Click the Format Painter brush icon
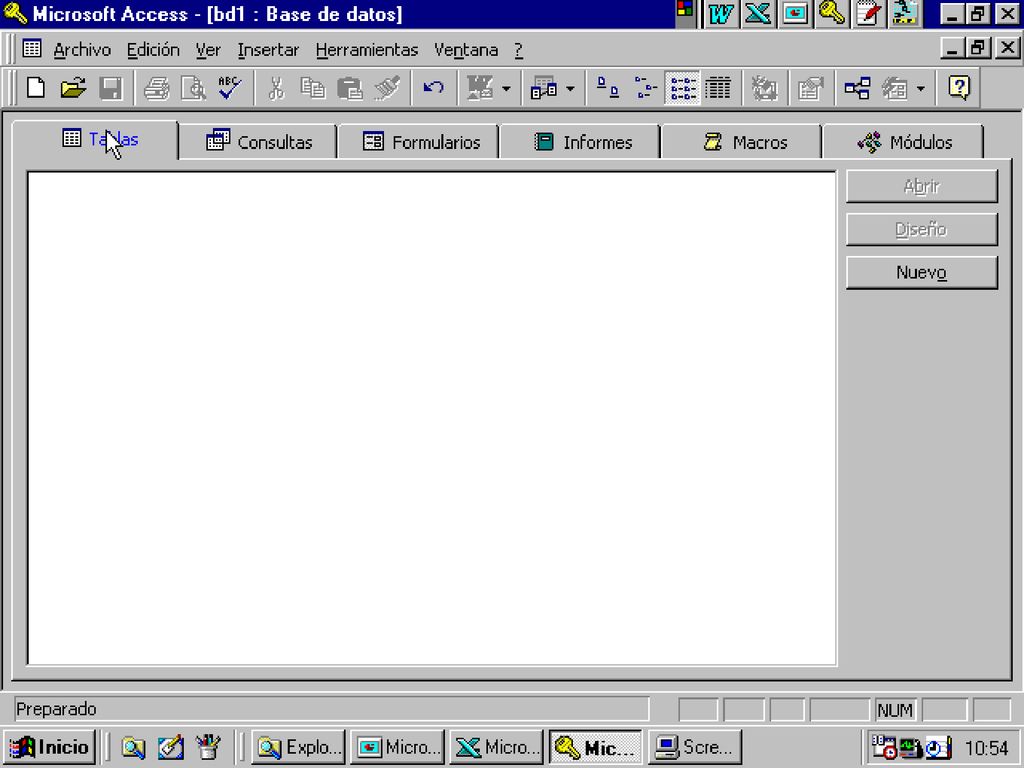 [x=387, y=88]
